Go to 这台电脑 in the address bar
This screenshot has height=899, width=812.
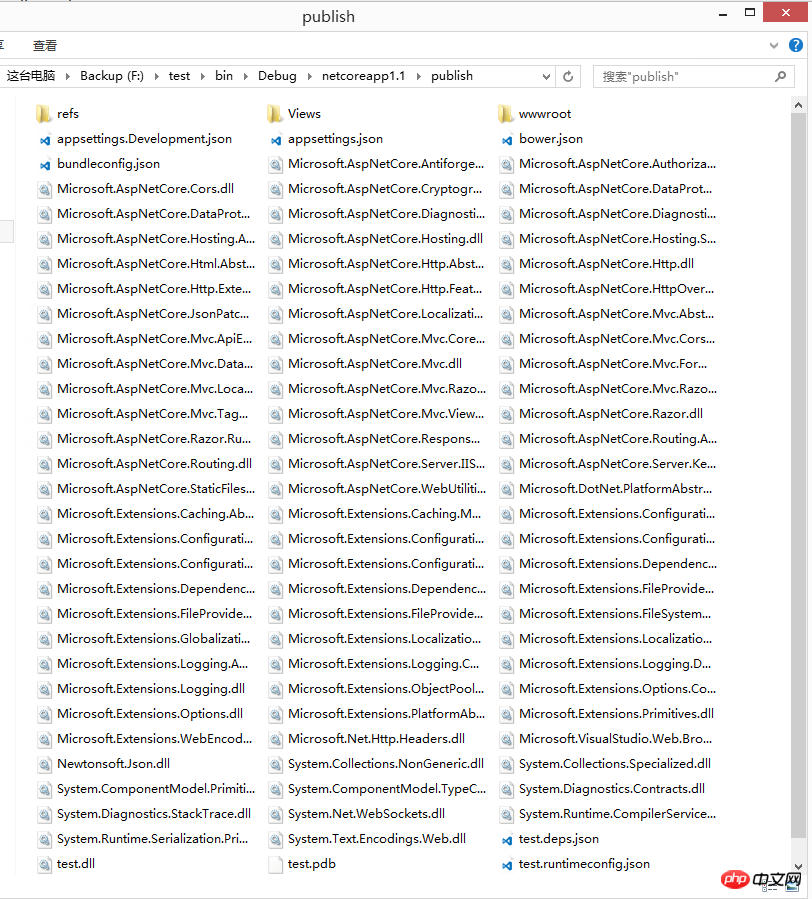(x=31, y=76)
